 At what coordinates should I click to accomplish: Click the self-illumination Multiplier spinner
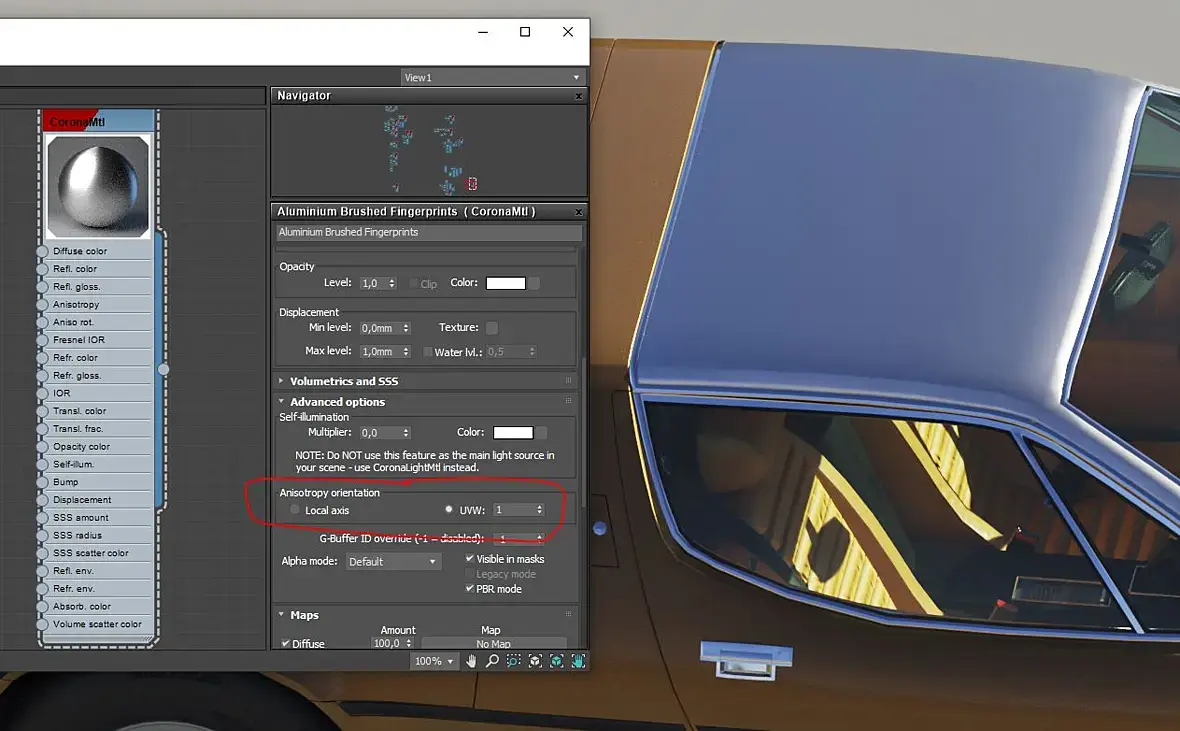(406, 433)
